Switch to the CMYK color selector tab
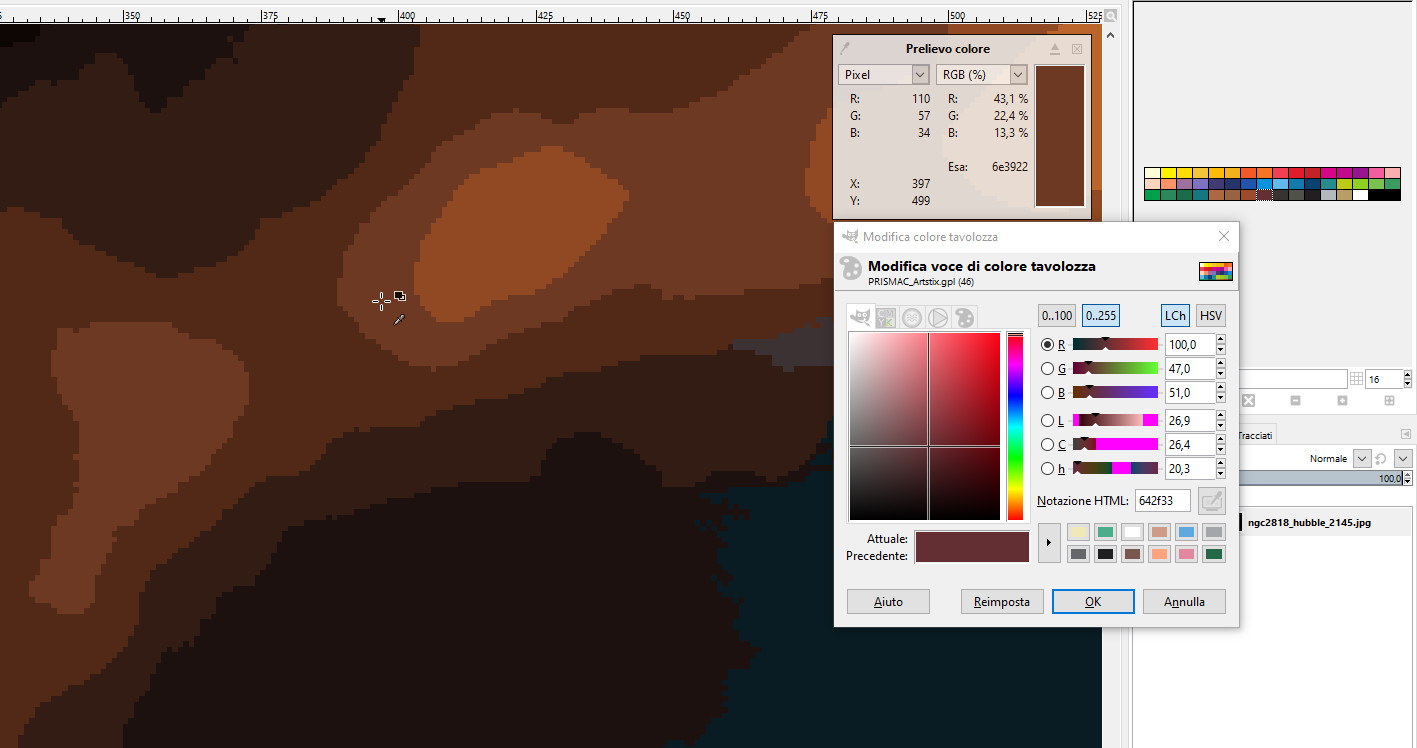The height and width of the screenshot is (748, 1417). coord(886,317)
